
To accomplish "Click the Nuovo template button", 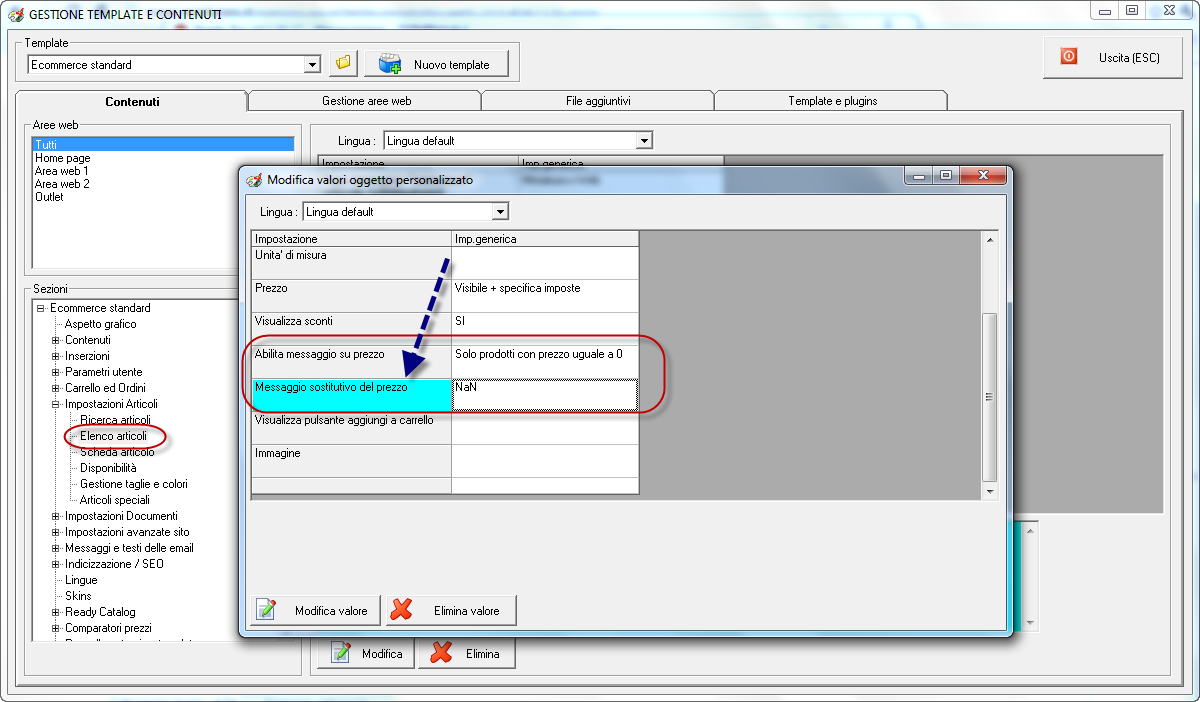I will [436, 64].
